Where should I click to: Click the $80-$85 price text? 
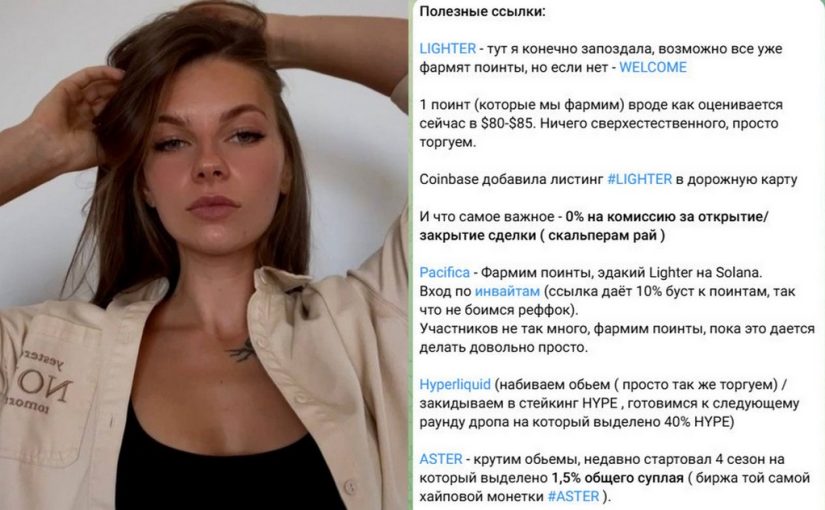[x=507, y=124]
